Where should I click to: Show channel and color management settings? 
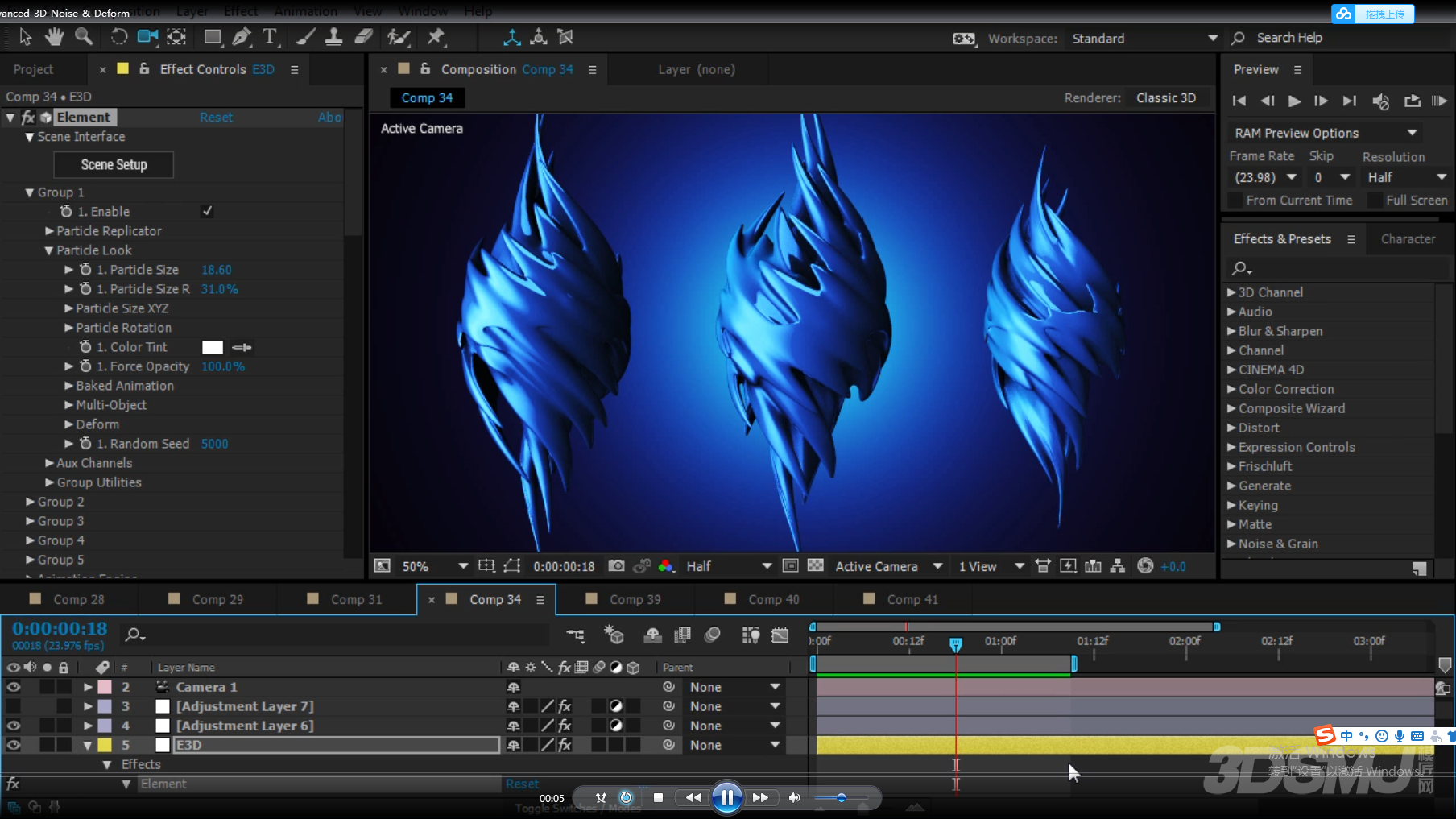[665, 566]
